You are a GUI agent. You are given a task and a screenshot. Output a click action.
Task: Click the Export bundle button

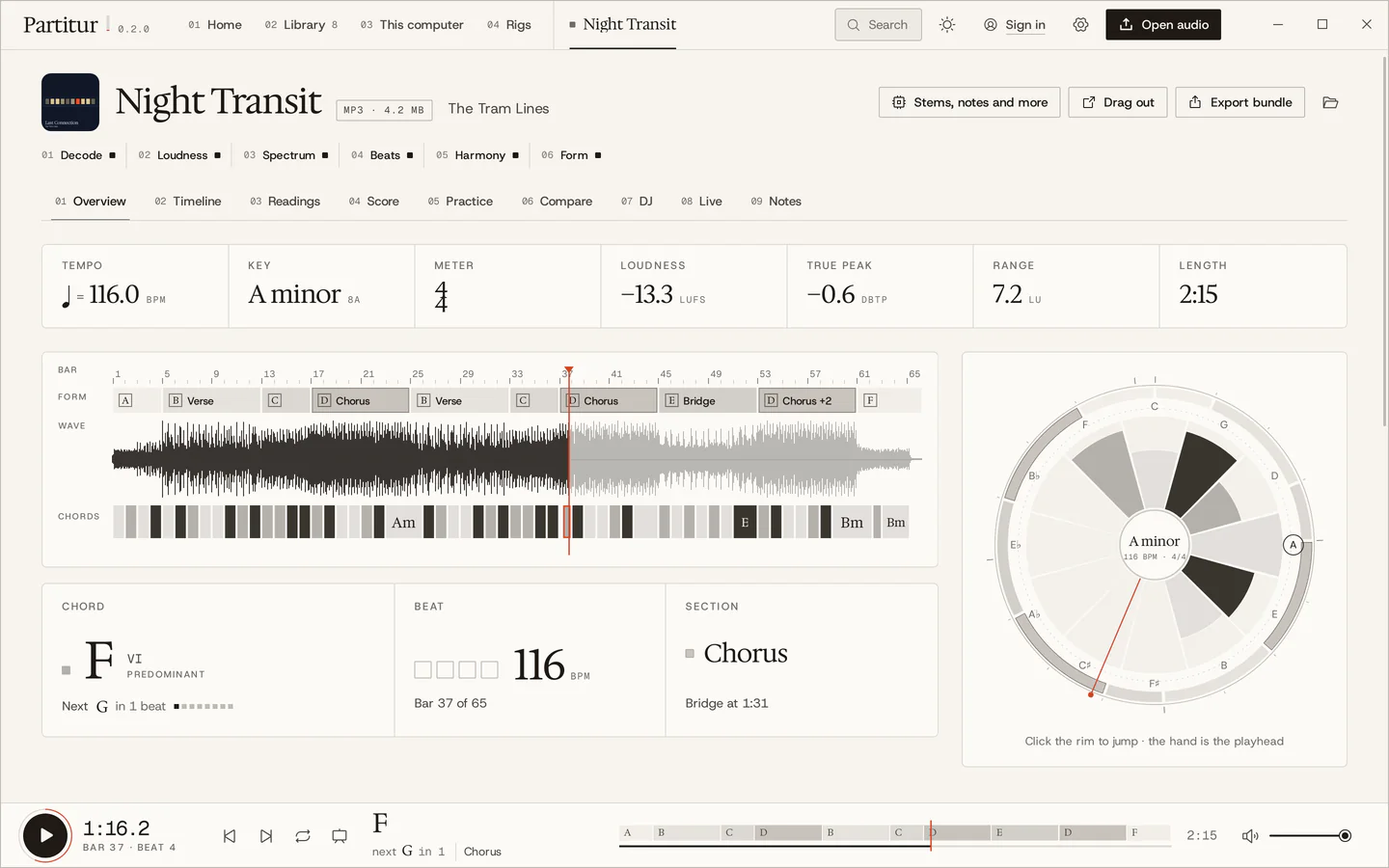tap(1239, 102)
